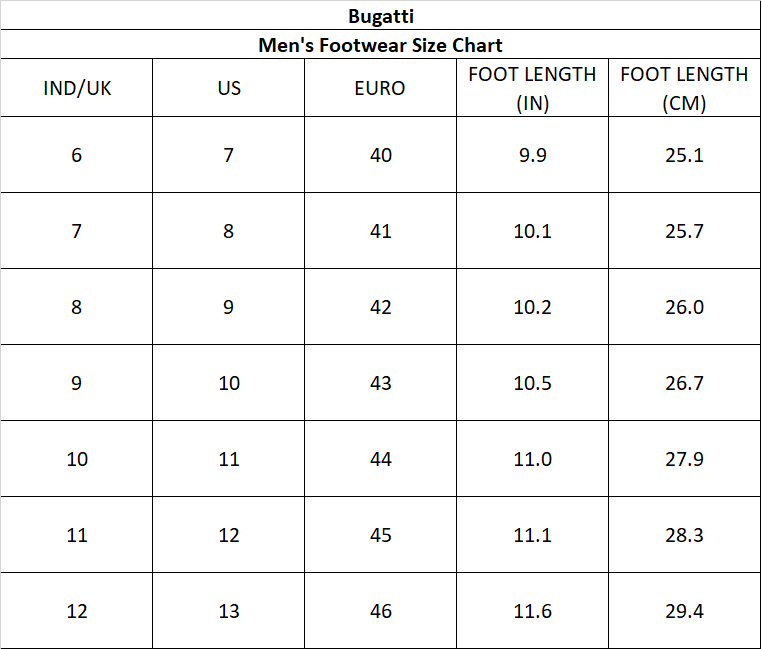762x649 pixels.
Task: Select the Men's Footwear Size Chart heading
Action: click(x=380, y=45)
